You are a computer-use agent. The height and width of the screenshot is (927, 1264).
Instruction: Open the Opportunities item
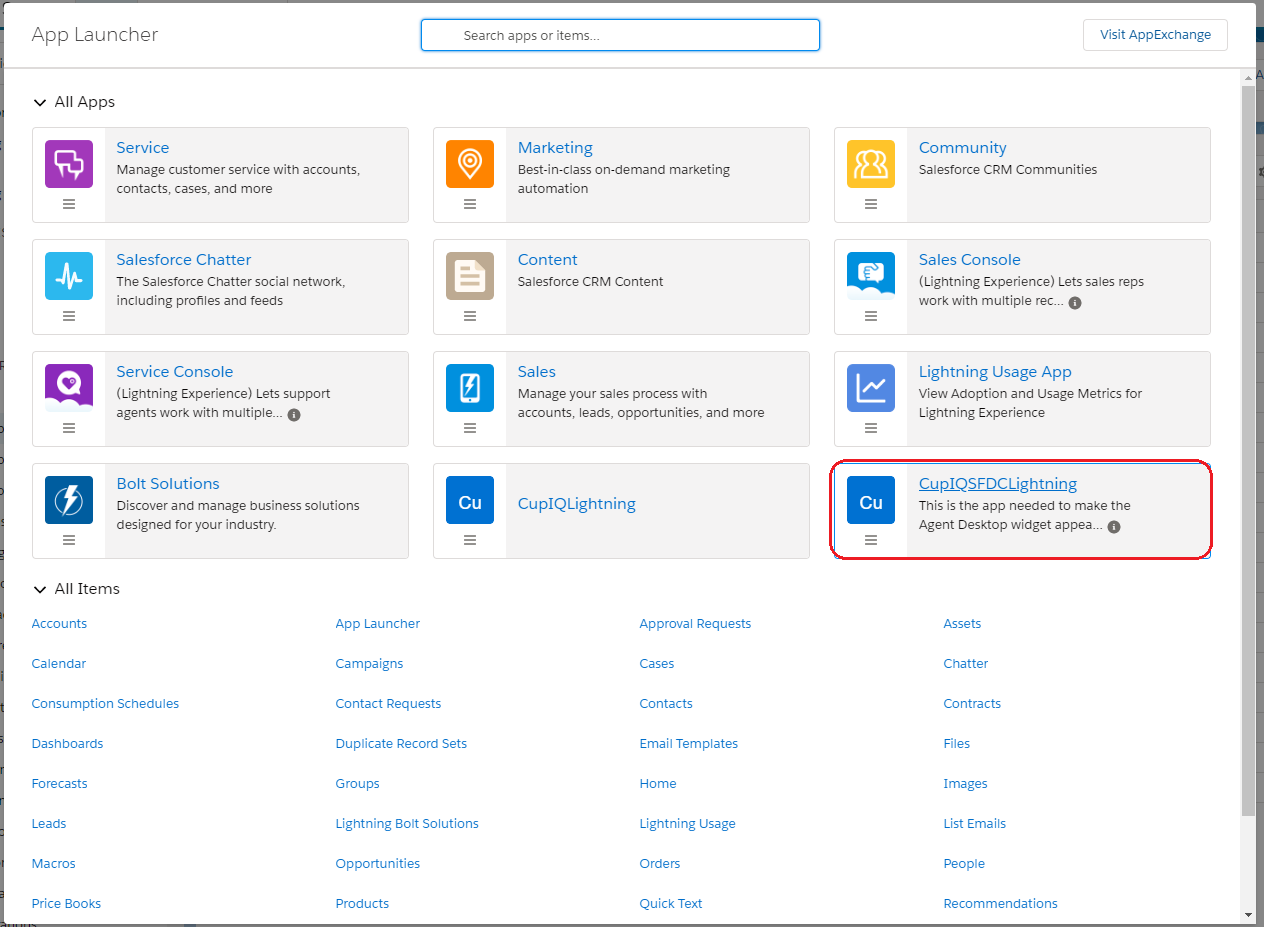click(378, 863)
